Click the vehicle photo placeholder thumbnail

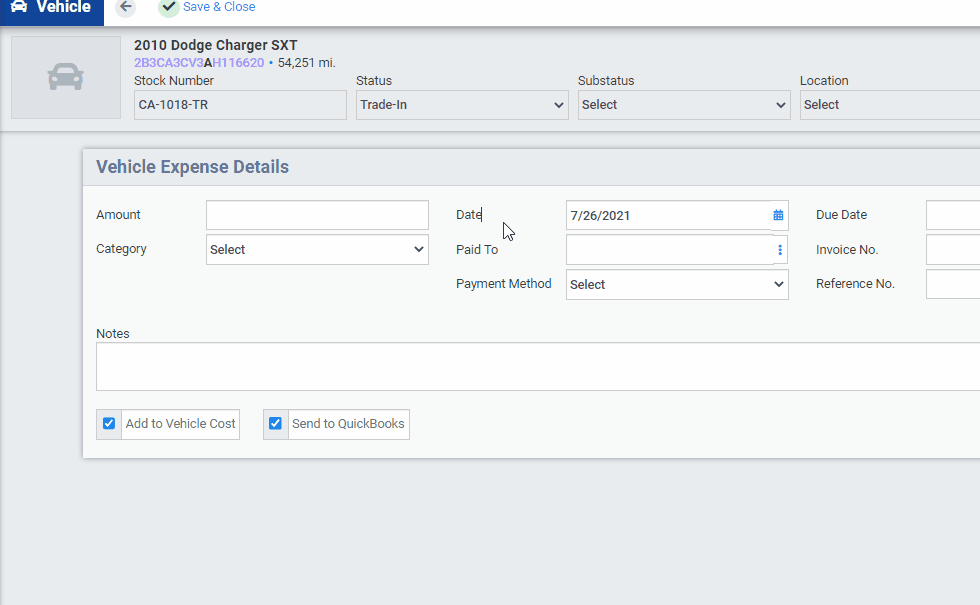[x=66, y=78]
